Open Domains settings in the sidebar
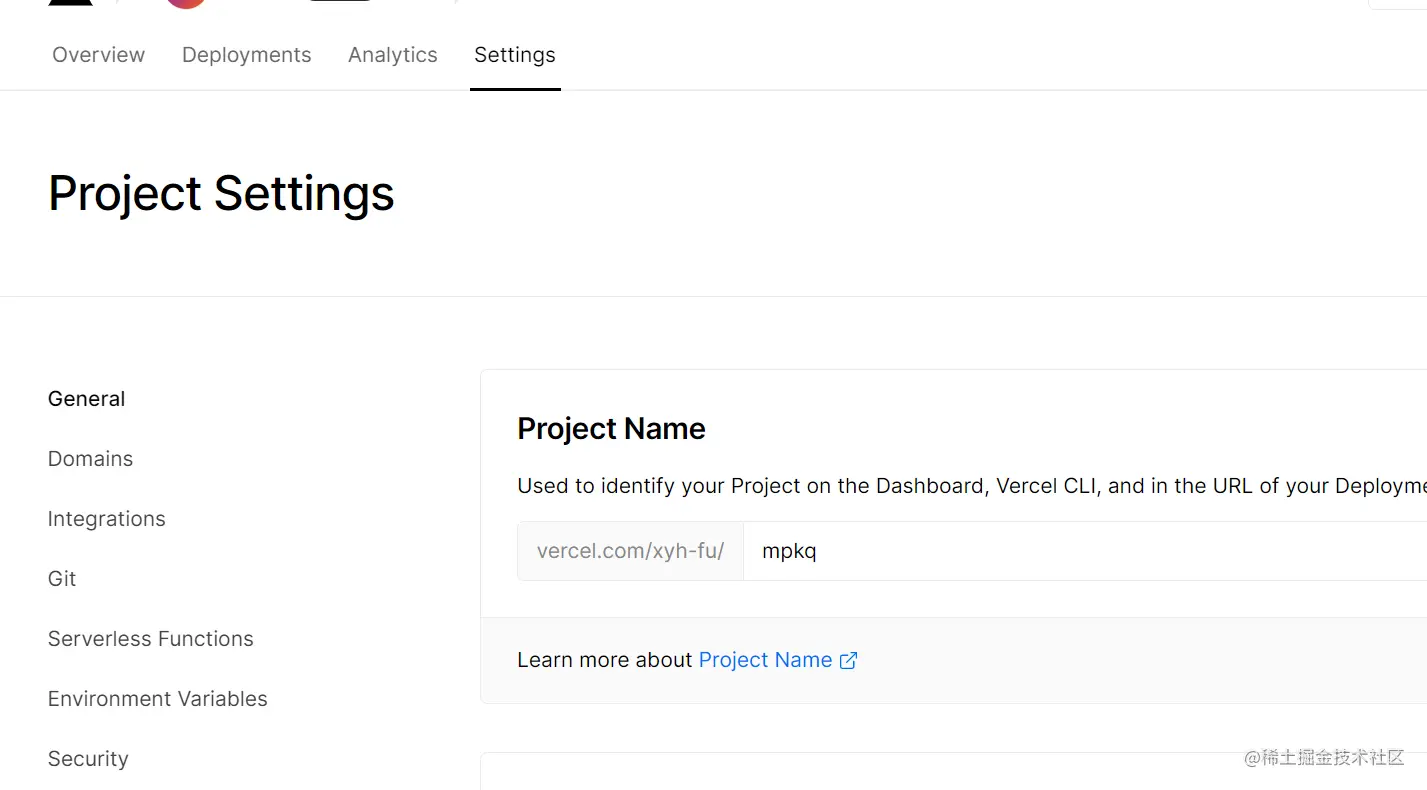 point(90,459)
